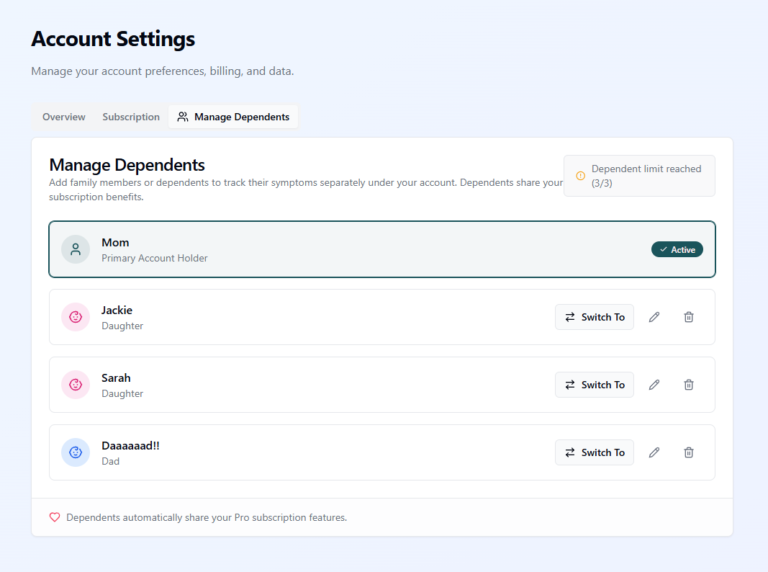Open the Overview tab
Viewport: 768px width, 572px height.
tap(64, 117)
